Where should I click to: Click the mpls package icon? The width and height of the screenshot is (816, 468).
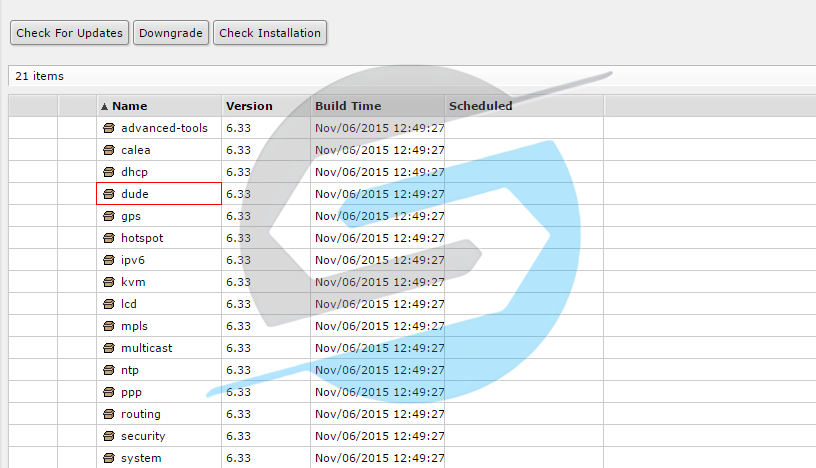click(109, 326)
